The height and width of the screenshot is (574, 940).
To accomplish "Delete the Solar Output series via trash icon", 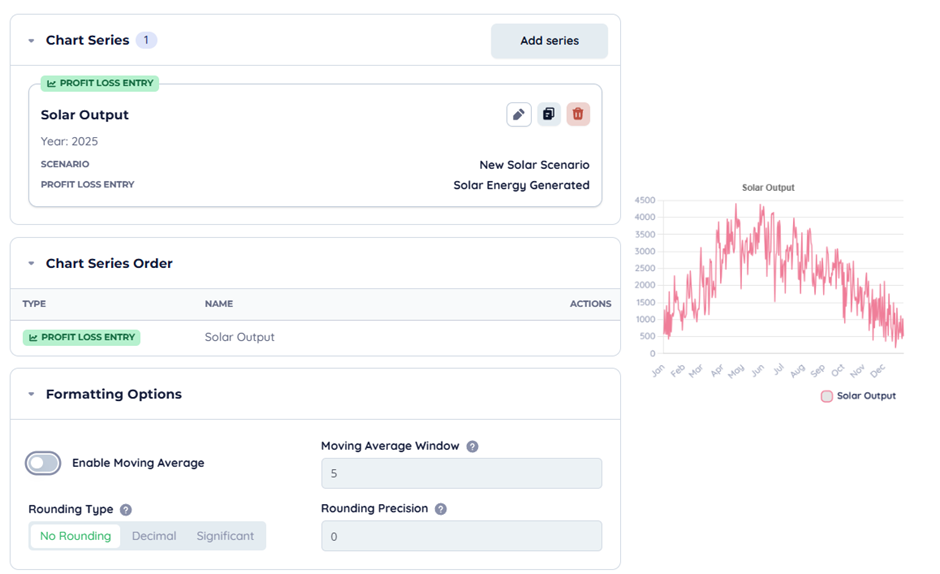I will (578, 114).
